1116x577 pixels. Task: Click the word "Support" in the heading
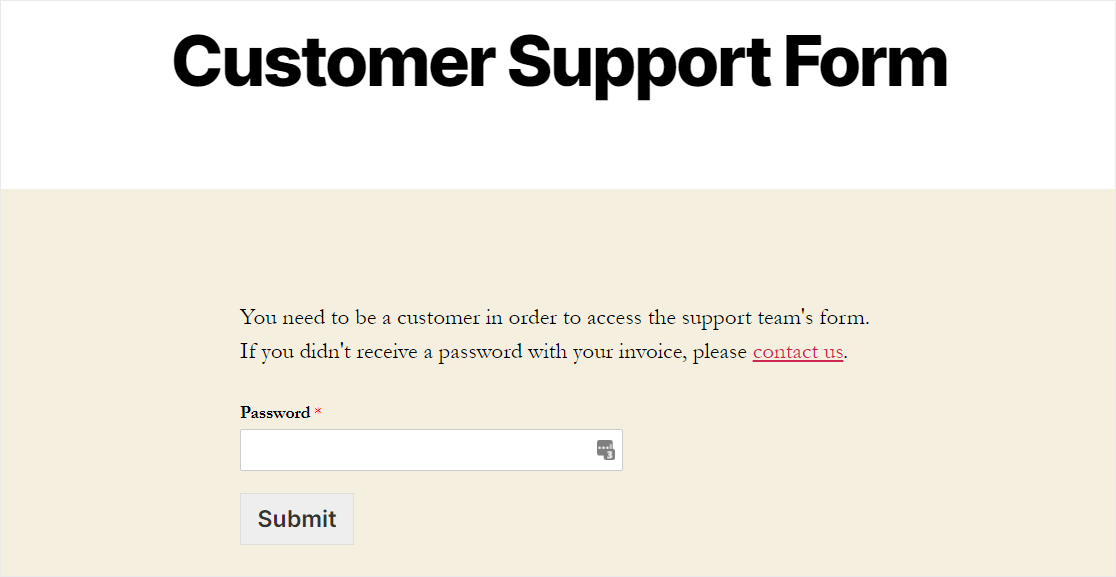point(639,62)
